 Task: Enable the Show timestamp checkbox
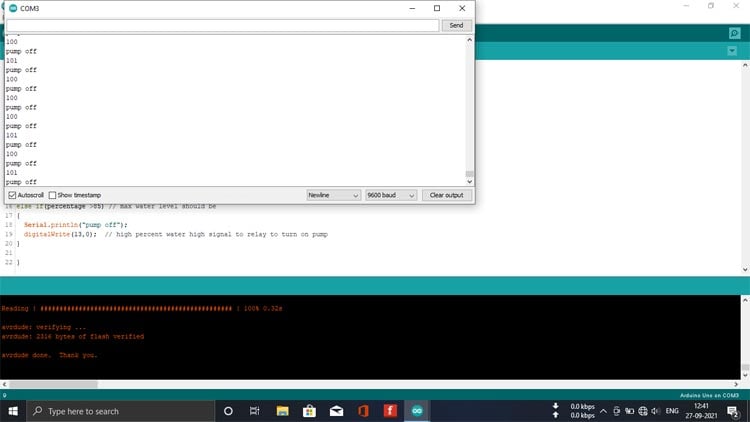click(53, 195)
